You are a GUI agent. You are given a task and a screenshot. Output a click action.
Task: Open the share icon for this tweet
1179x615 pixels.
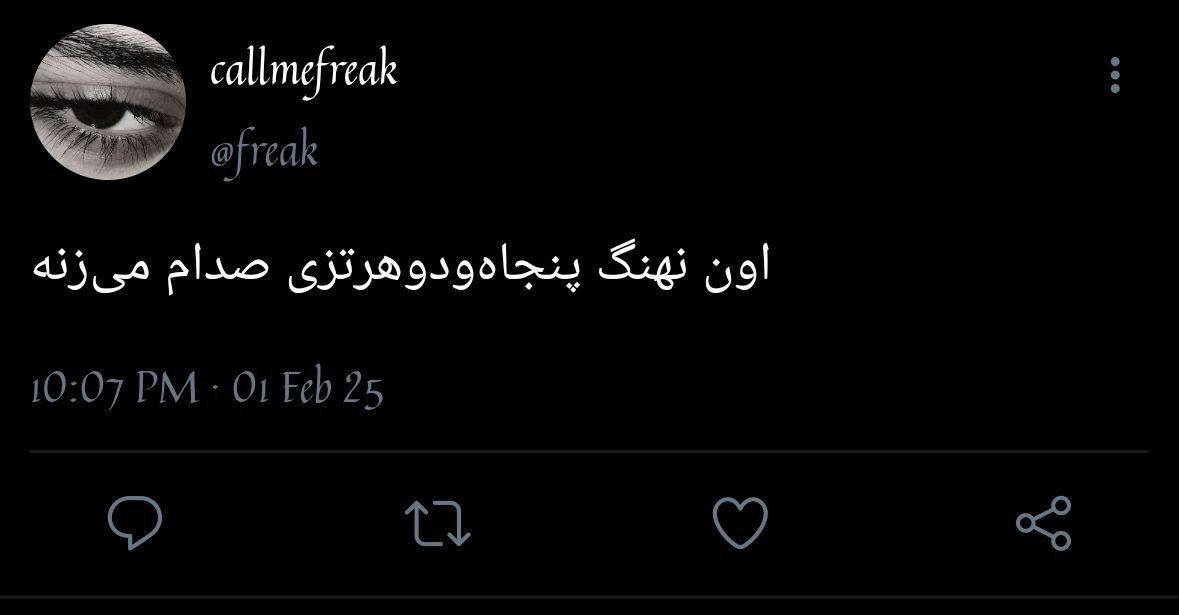[1044, 523]
